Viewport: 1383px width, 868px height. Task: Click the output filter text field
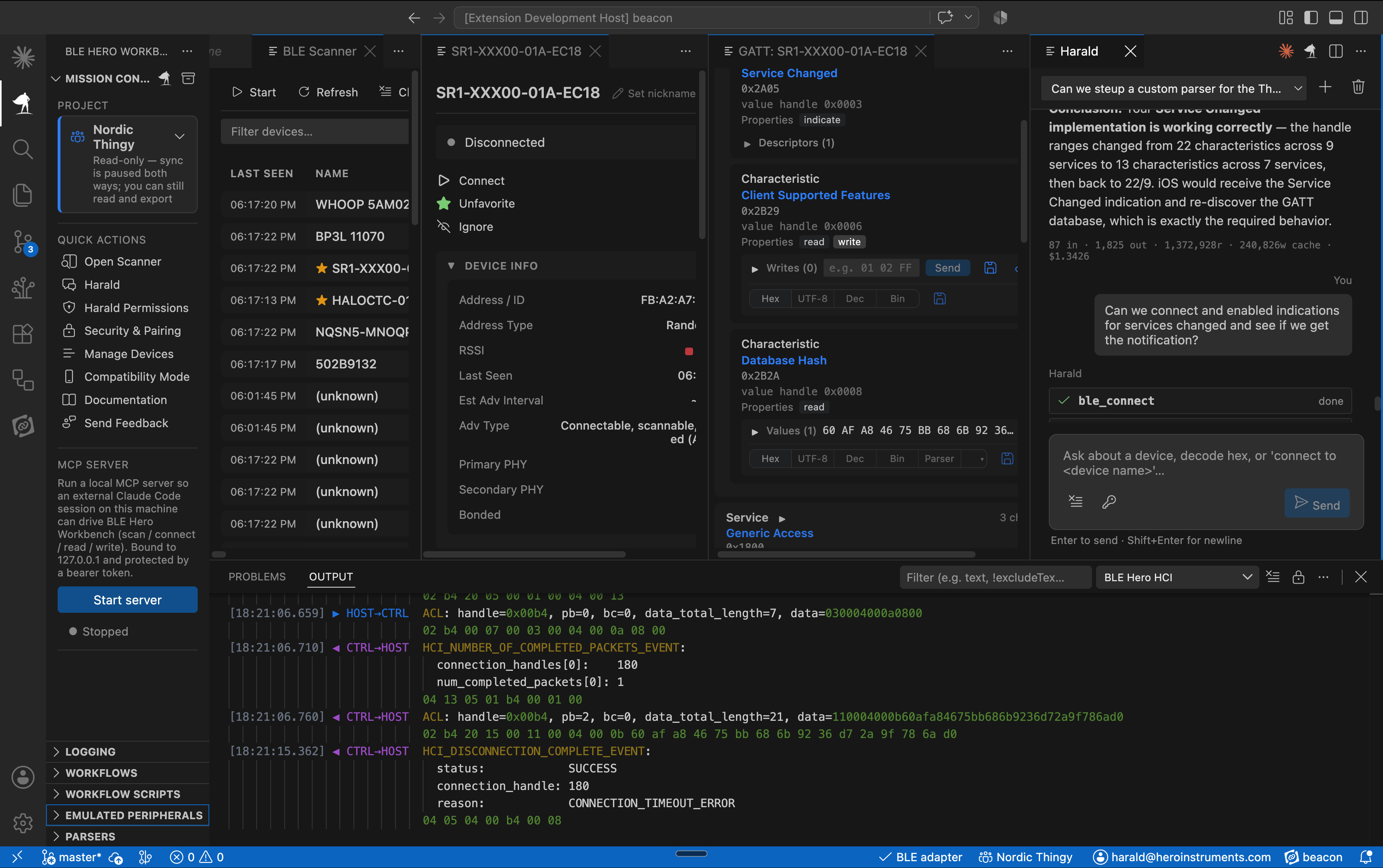995,577
